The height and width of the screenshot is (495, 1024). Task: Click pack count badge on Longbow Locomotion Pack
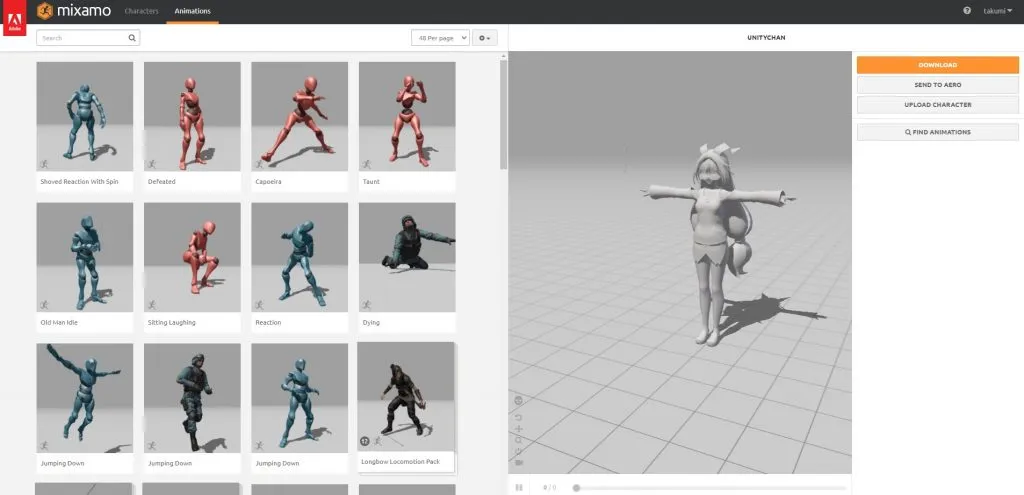[x=364, y=441]
